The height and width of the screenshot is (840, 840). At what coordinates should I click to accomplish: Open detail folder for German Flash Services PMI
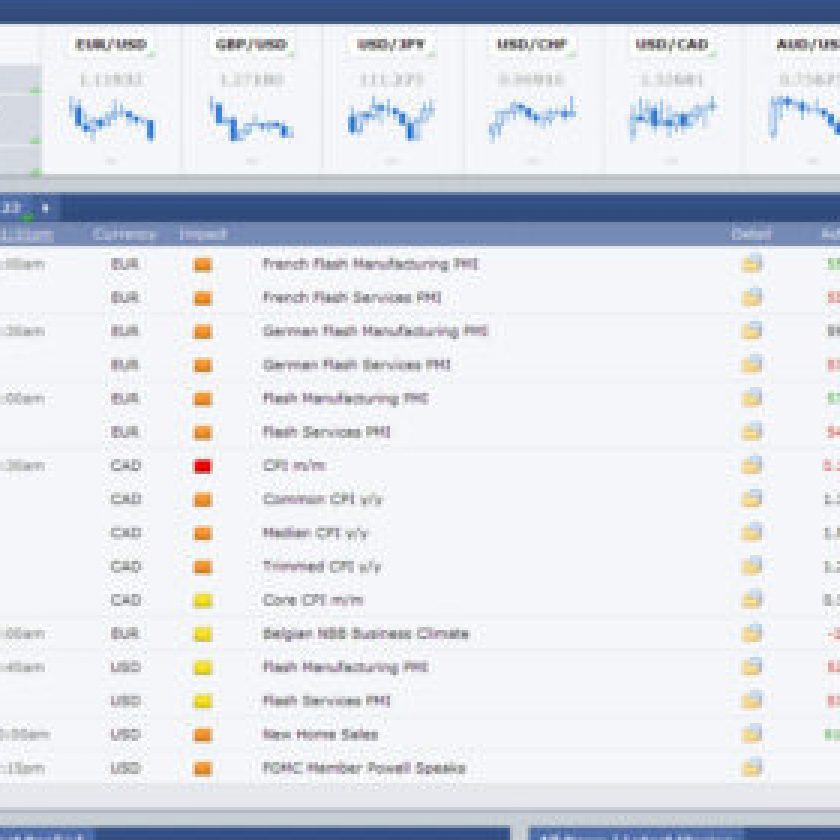tap(751, 365)
